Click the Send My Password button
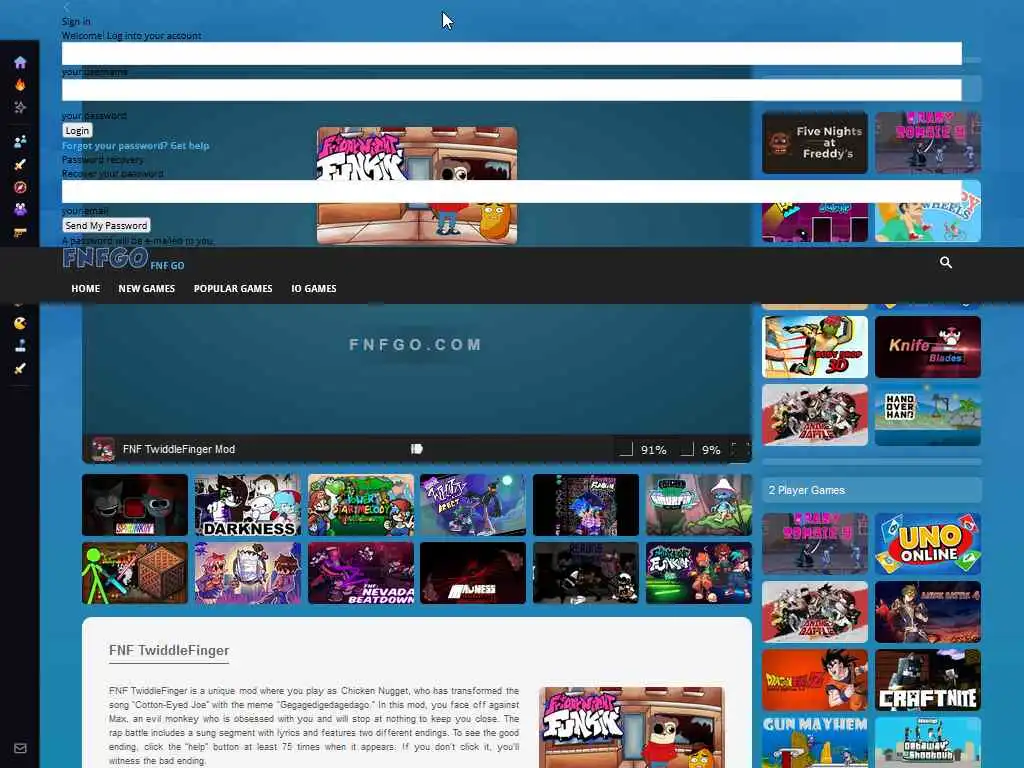1024x768 pixels. coord(106,225)
